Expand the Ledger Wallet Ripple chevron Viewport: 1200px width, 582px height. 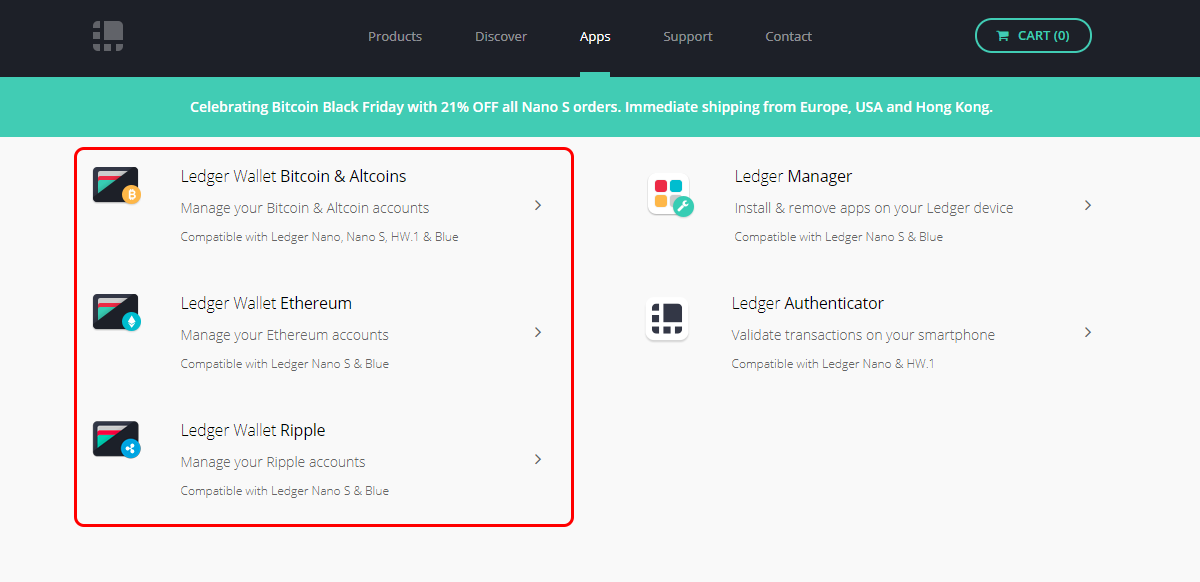(x=538, y=459)
